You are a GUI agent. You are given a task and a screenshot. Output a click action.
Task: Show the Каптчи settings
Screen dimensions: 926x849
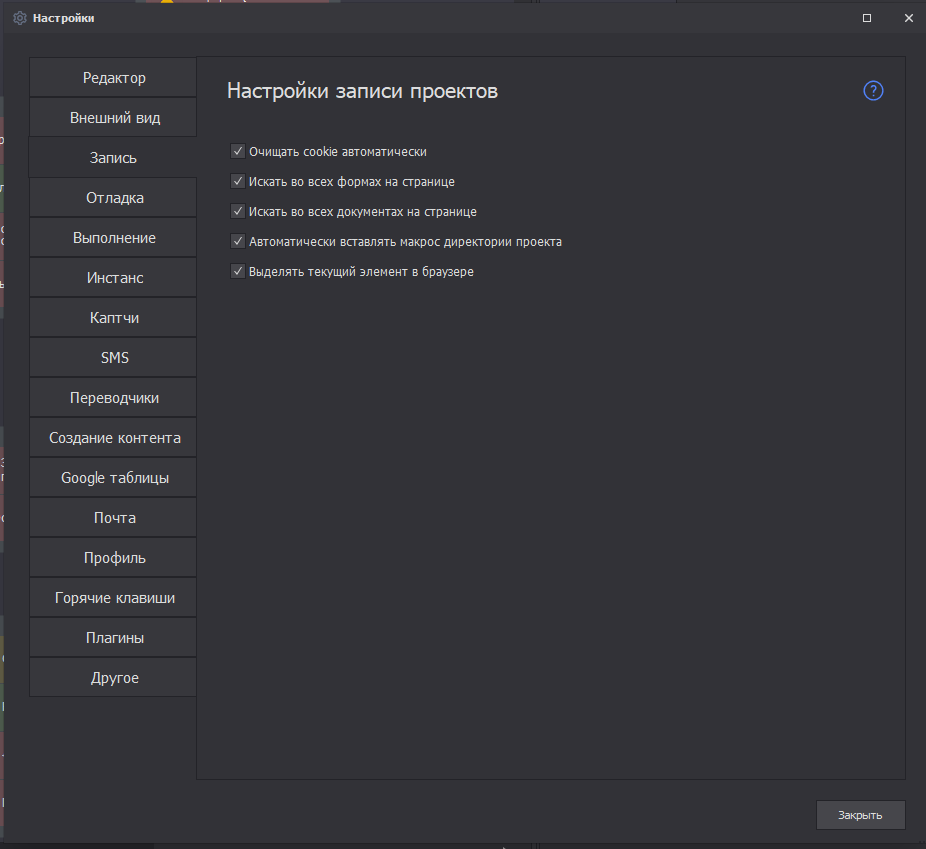coord(114,318)
